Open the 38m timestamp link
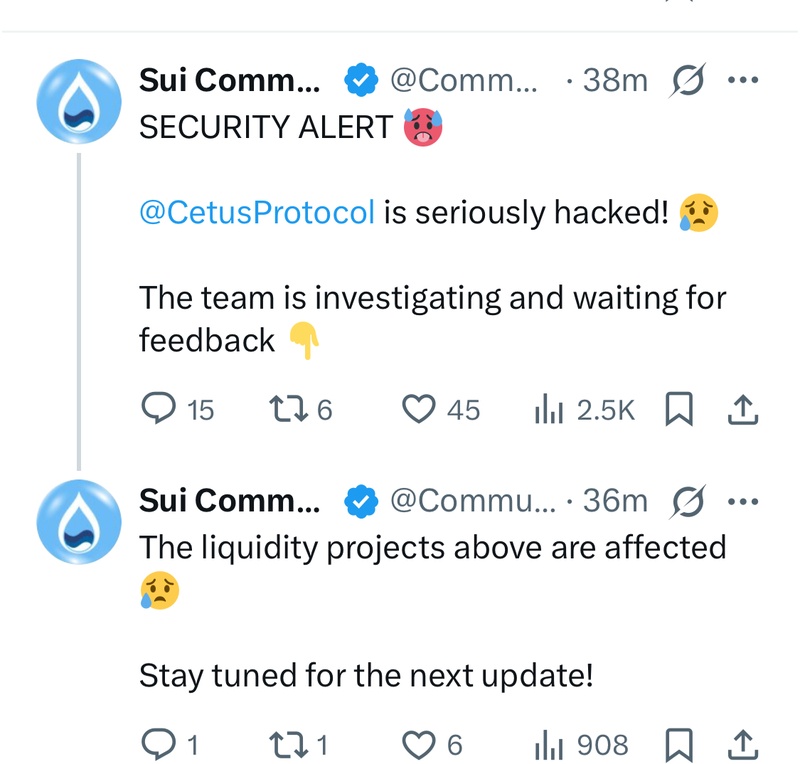800x764 pixels. (x=614, y=80)
